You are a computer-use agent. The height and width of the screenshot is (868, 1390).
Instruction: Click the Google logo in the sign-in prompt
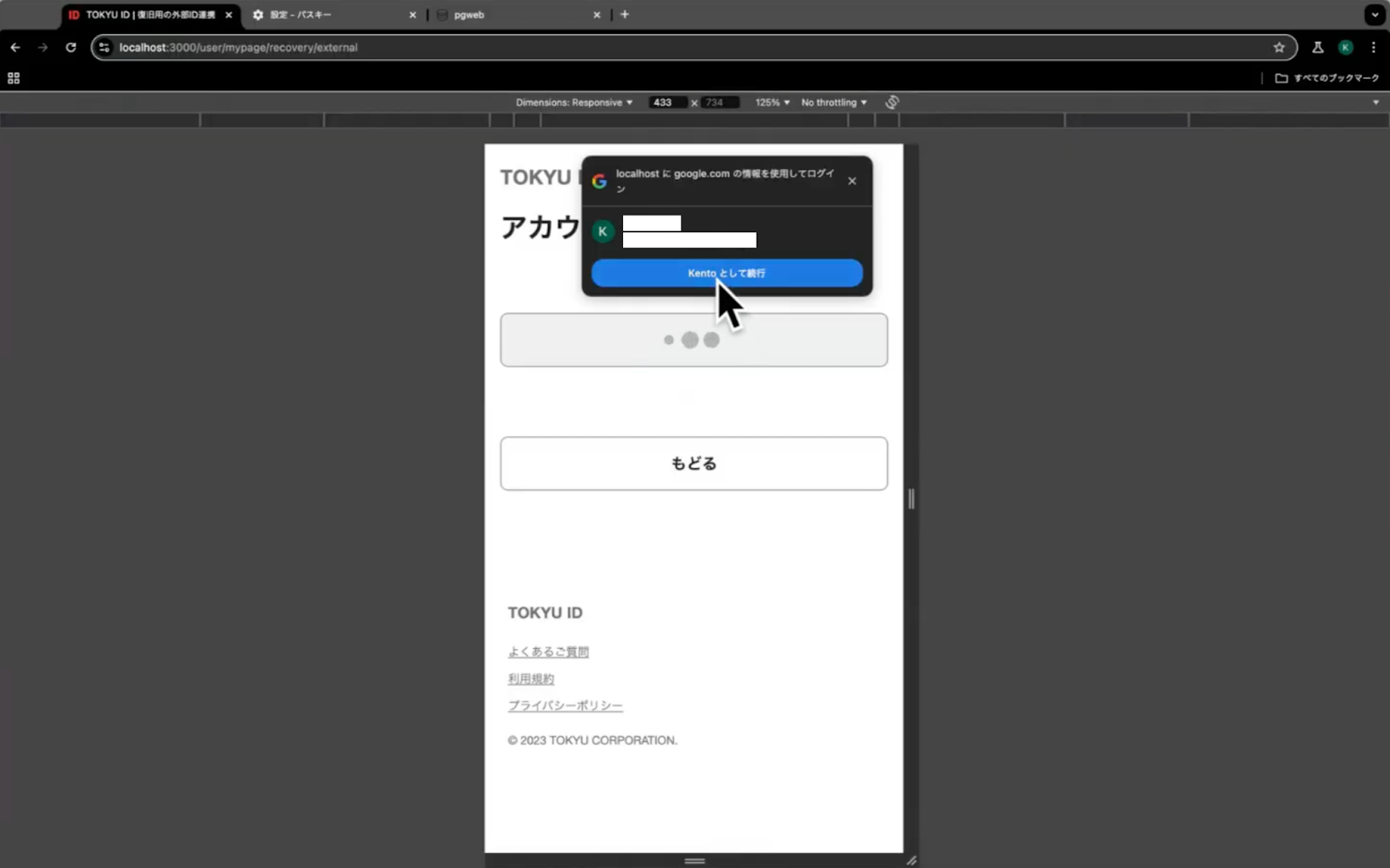599,181
